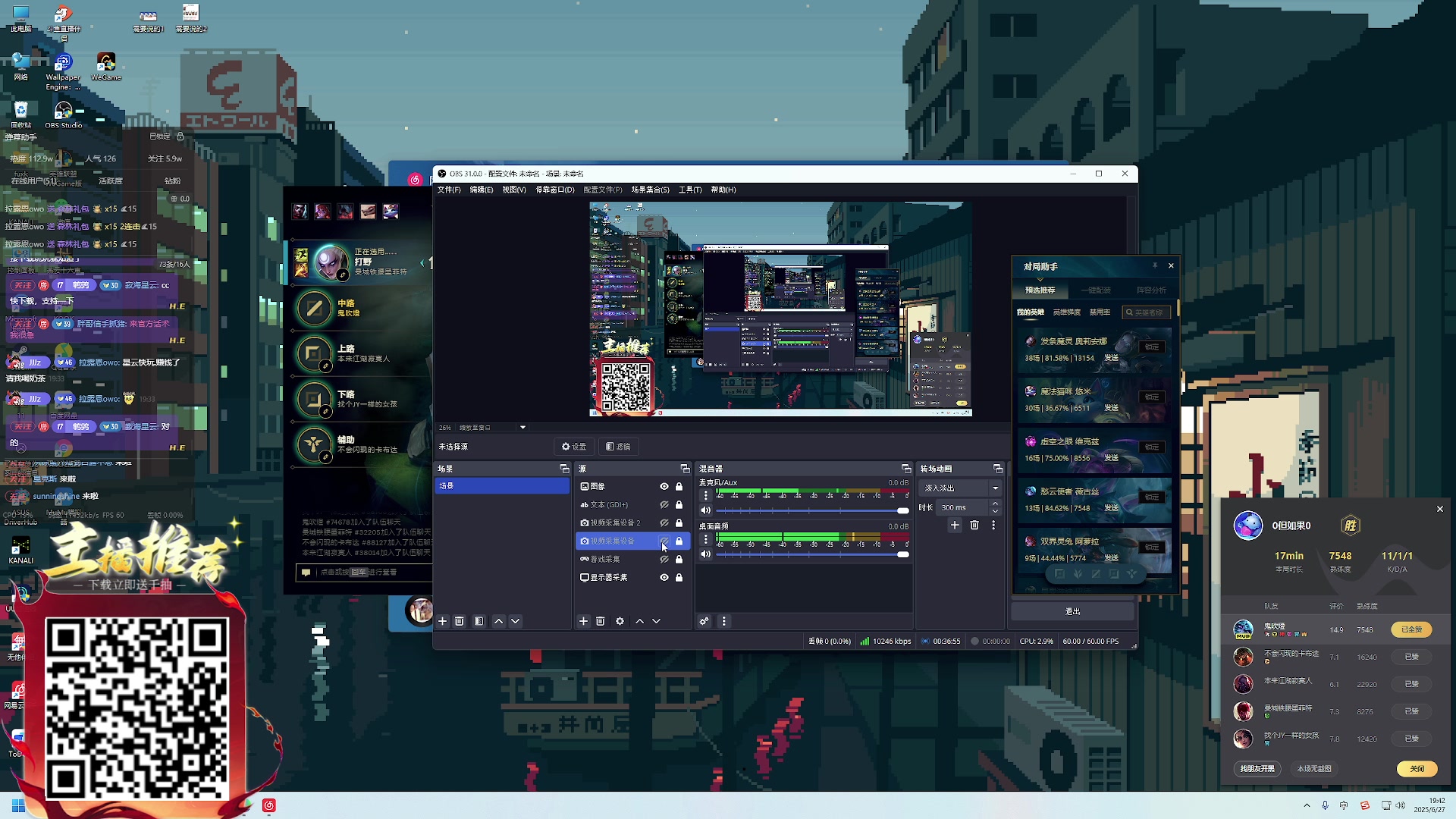Click the 找朋友开黑 button
The image size is (1456, 819).
1258,769
